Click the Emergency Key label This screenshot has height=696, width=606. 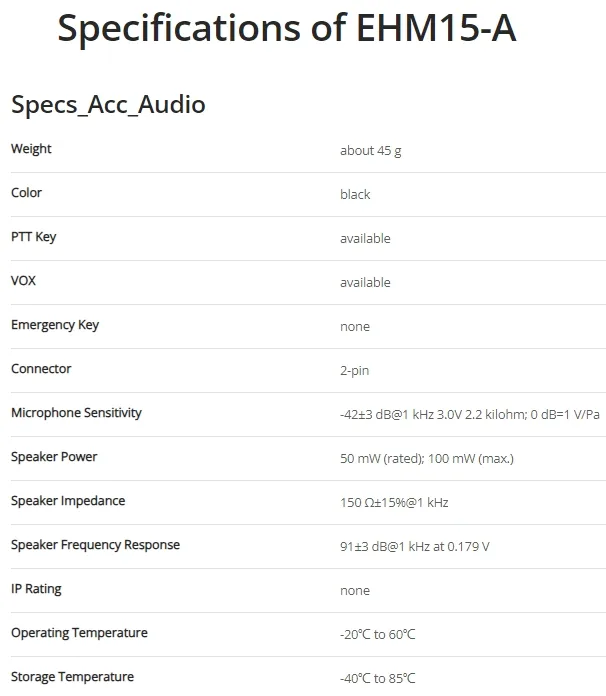(55, 325)
